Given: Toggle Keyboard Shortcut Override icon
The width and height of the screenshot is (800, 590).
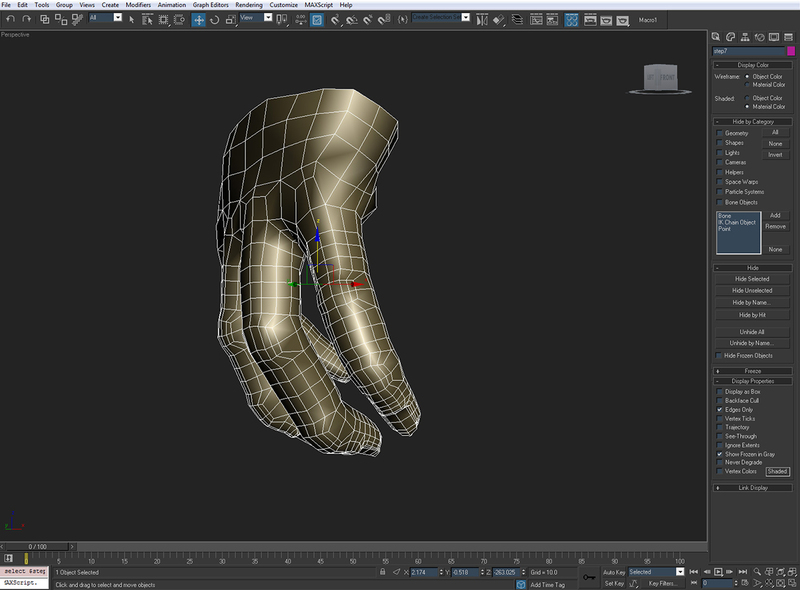Looking at the screenshot, I should click(x=317, y=19).
